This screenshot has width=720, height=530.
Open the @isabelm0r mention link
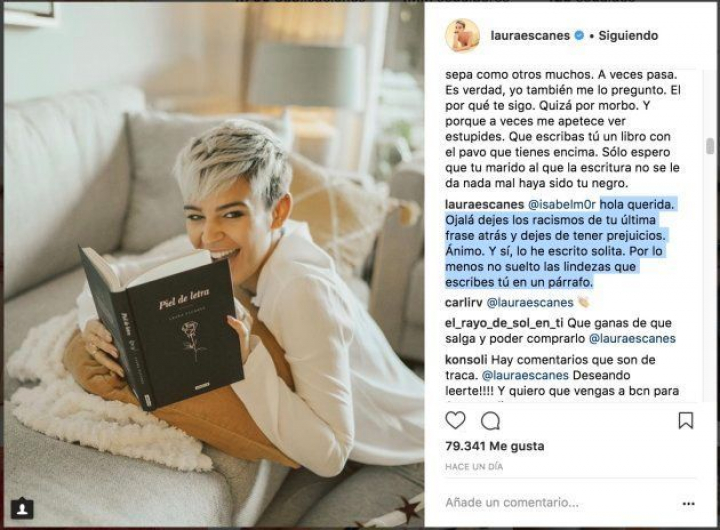click(562, 204)
